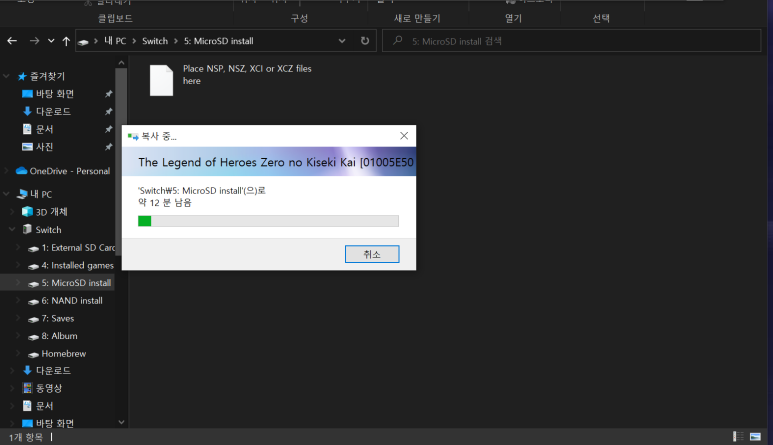Click the pin icon next to 다운로드
Screen dimensions: 773x445
(x=108, y=111)
